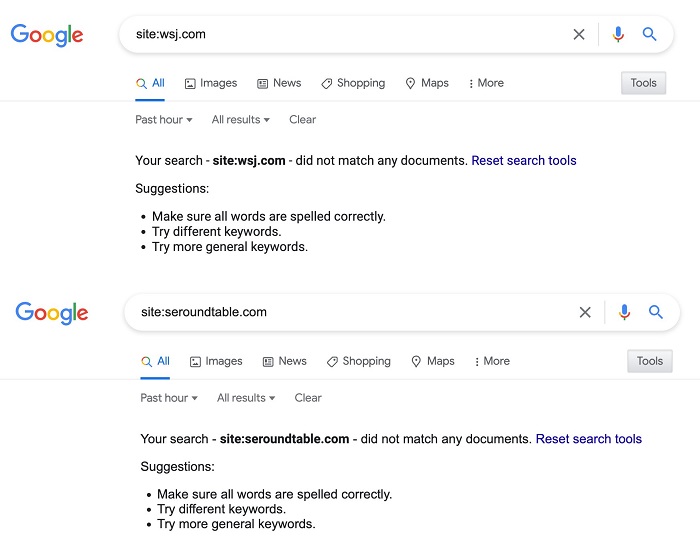Select the All tab in the seroundtable.com results
The width and height of the screenshot is (700, 543).
(x=155, y=361)
